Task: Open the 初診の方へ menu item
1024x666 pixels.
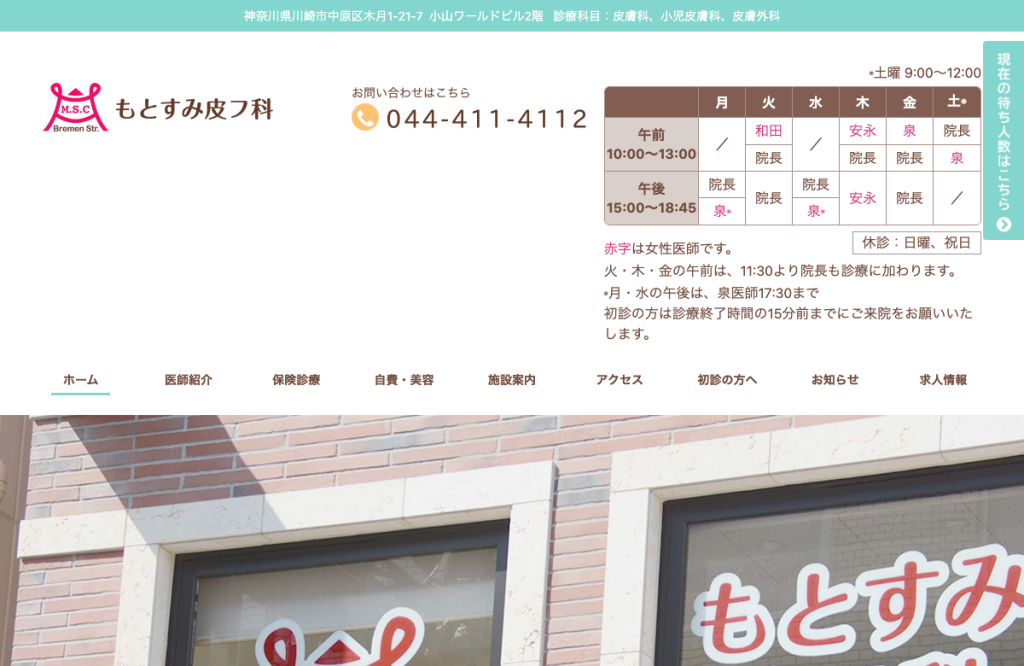Action: click(727, 380)
